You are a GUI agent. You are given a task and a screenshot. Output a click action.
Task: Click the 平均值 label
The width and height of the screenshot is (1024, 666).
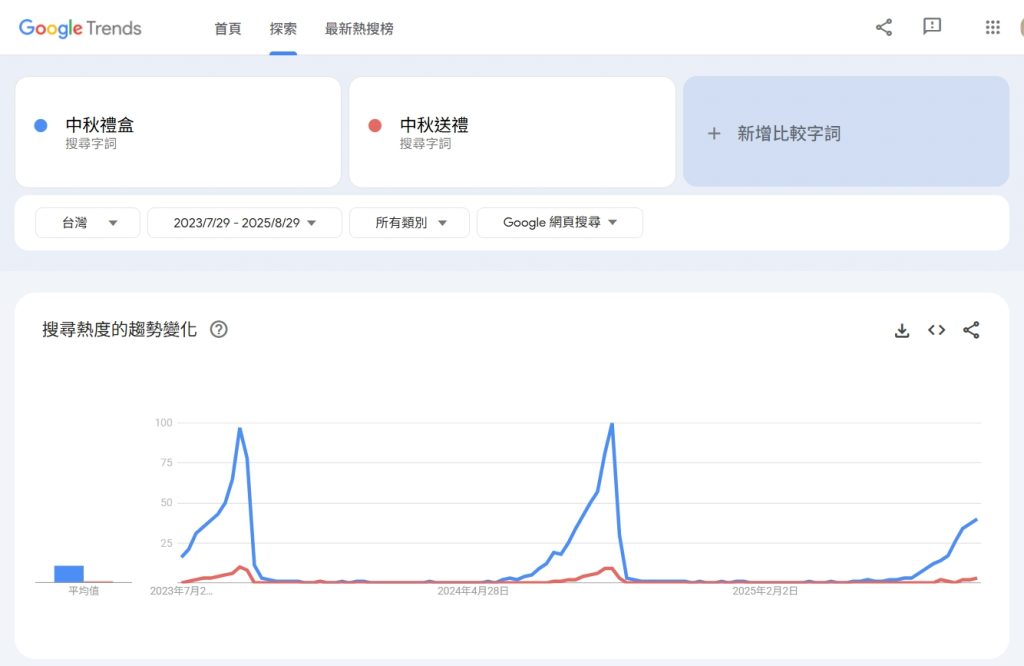pyautogui.click(x=84, y=591)
